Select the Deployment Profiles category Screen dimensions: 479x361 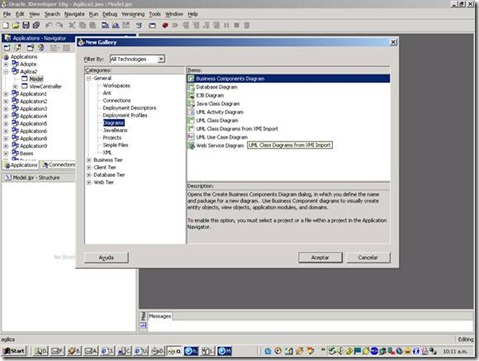tap(125, 115)
